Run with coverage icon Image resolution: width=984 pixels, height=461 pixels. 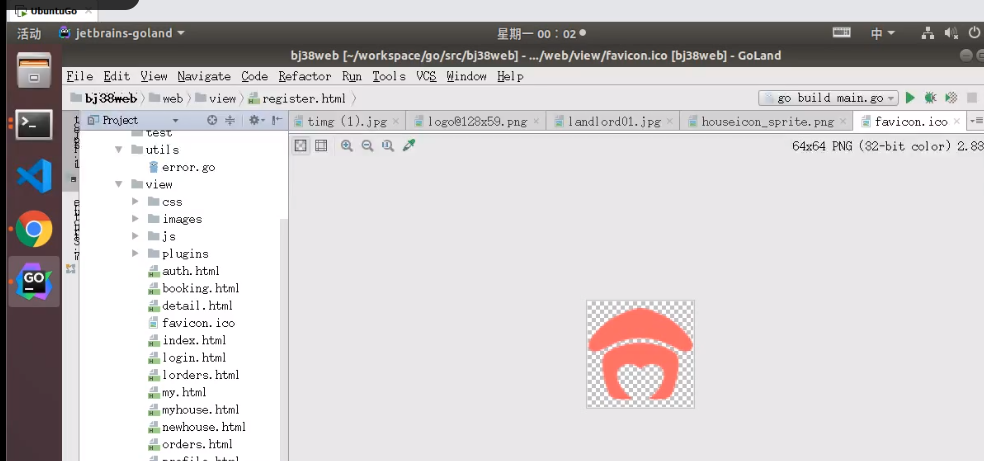[951, 98]
